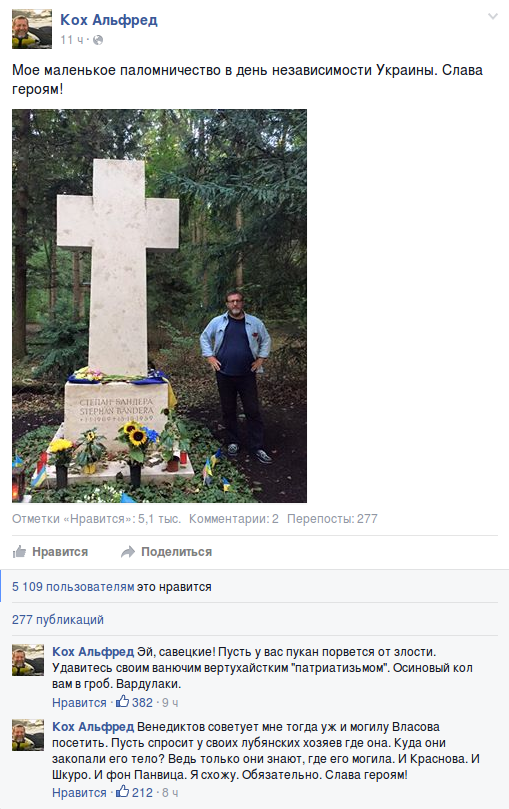
Task: Open Кох Альфред profile from post header
Action: click(x=109, y=20)
